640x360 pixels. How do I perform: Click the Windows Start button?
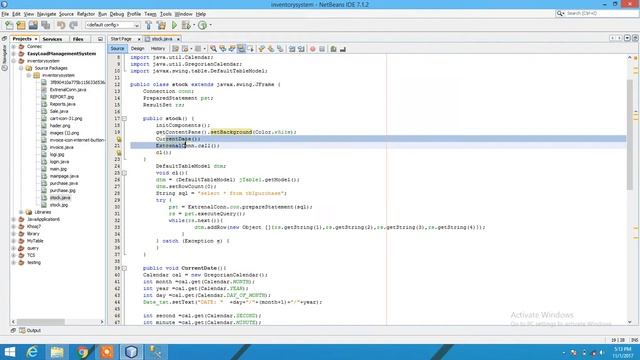click(x=9, y=352)
